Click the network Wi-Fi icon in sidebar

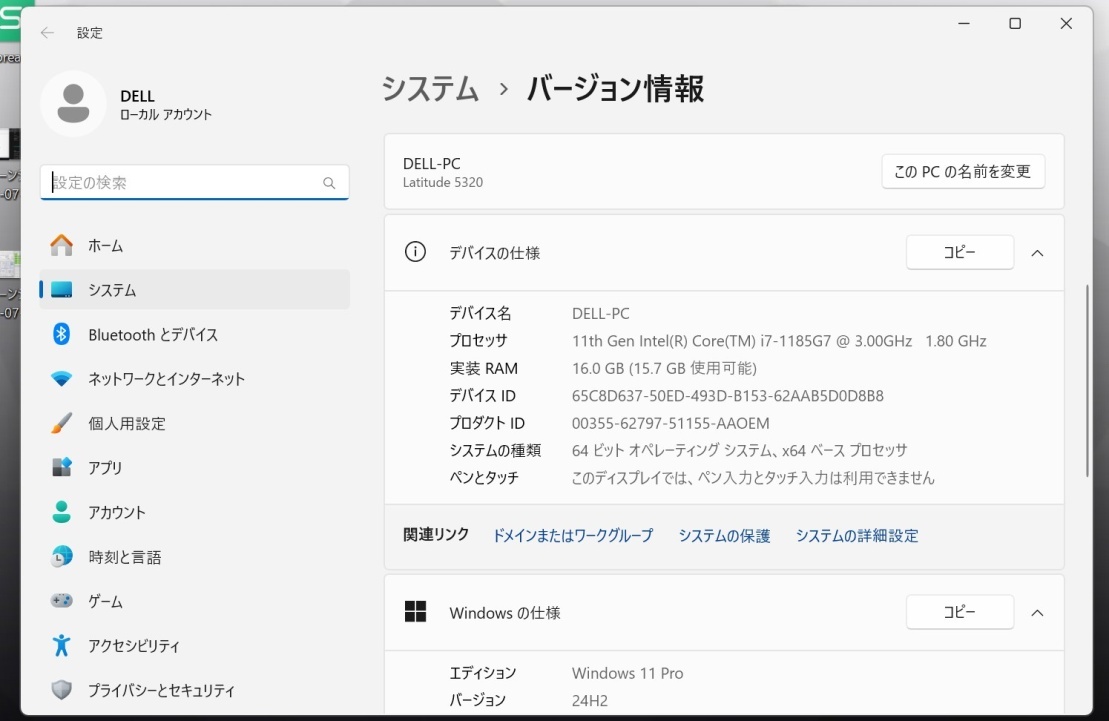tap(62, 379)
